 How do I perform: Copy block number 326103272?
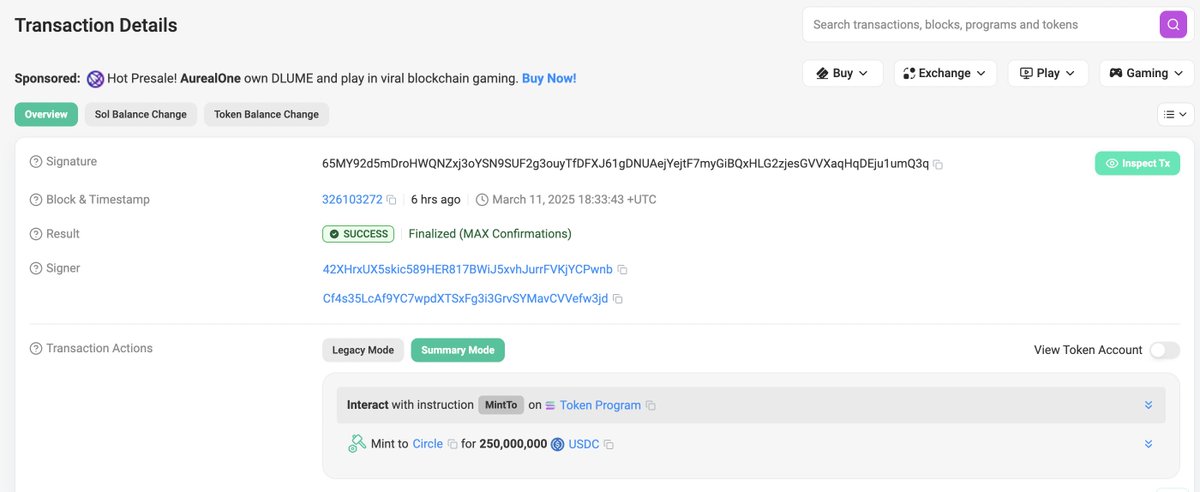(391, 200)
